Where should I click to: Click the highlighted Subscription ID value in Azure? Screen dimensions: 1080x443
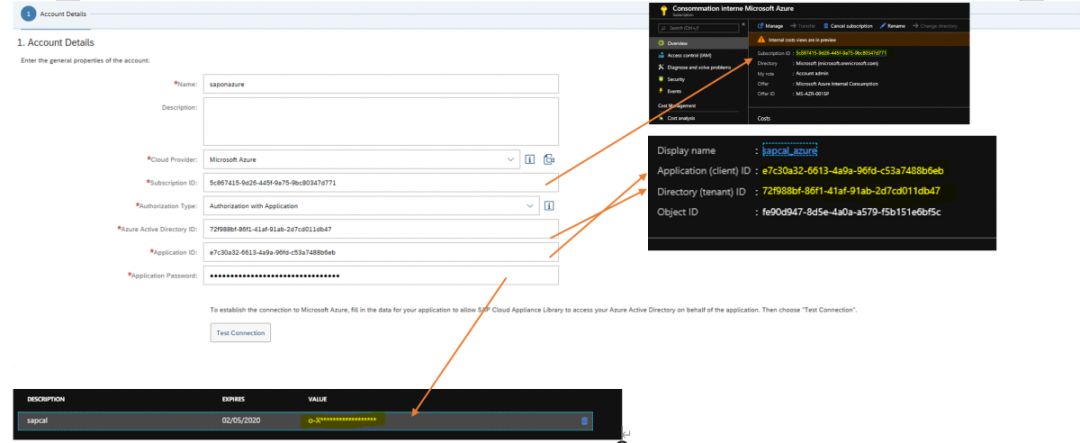coord(841,53)
